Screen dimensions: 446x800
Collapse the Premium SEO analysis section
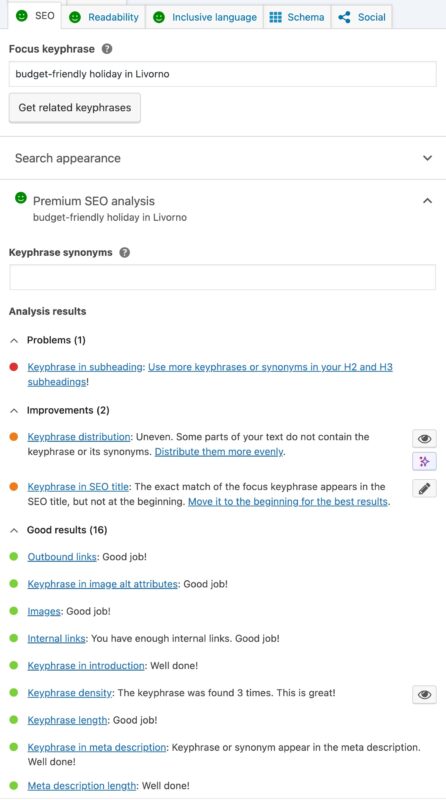(x=428, y=201)
